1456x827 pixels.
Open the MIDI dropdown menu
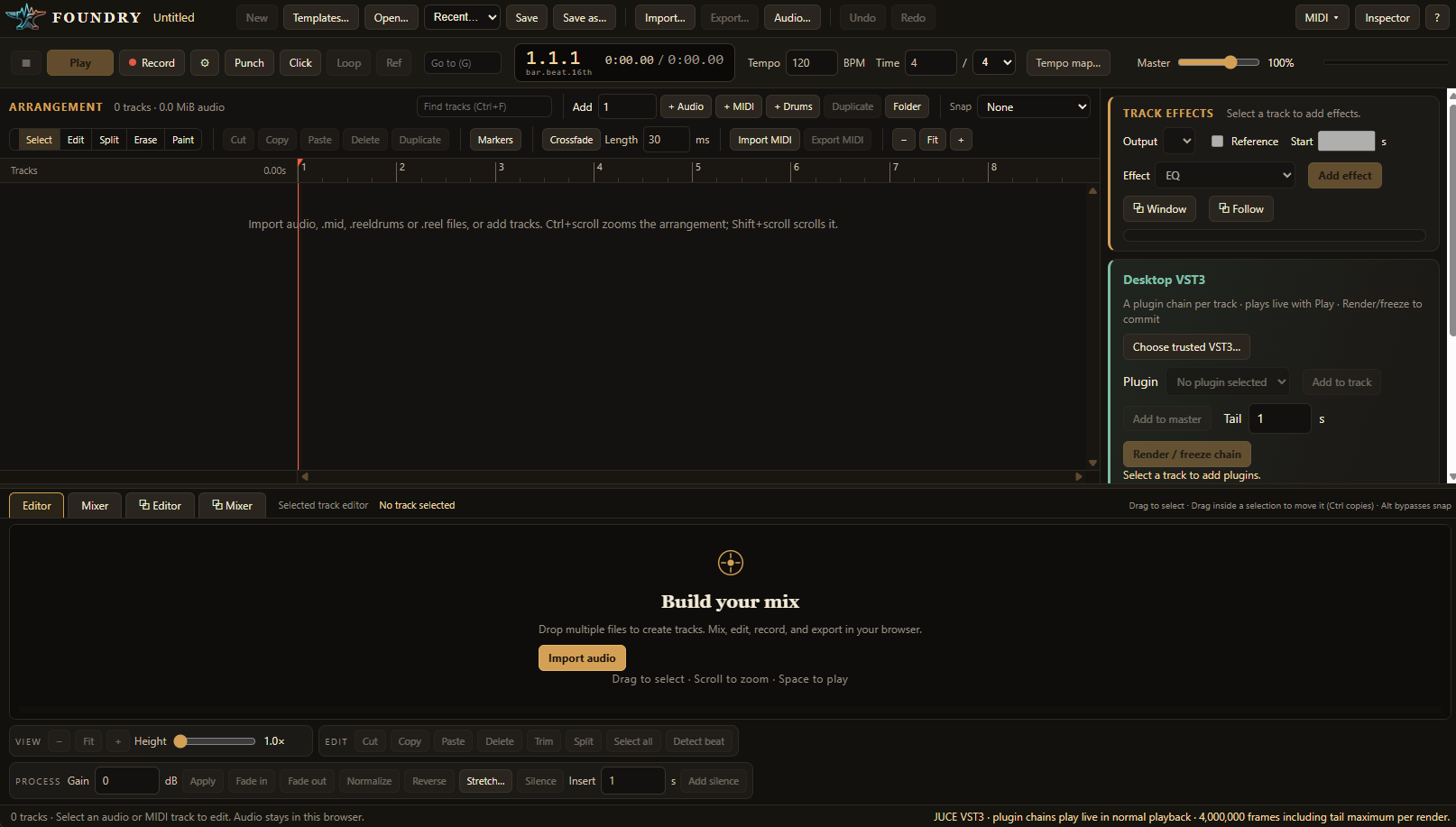coord(1322,17)
